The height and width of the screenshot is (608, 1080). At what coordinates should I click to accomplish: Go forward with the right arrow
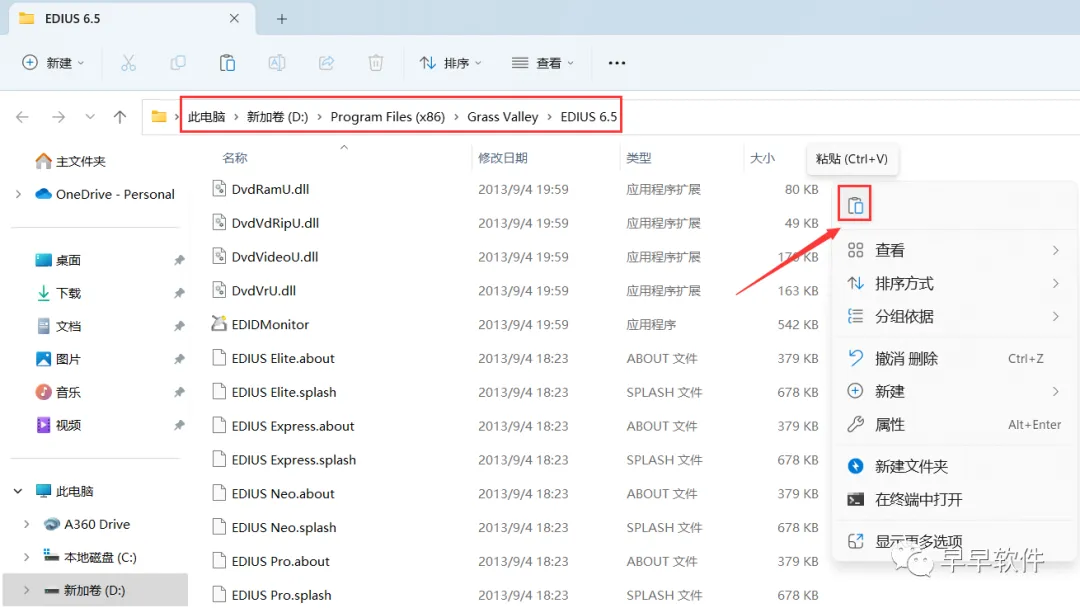click(59, 116)
